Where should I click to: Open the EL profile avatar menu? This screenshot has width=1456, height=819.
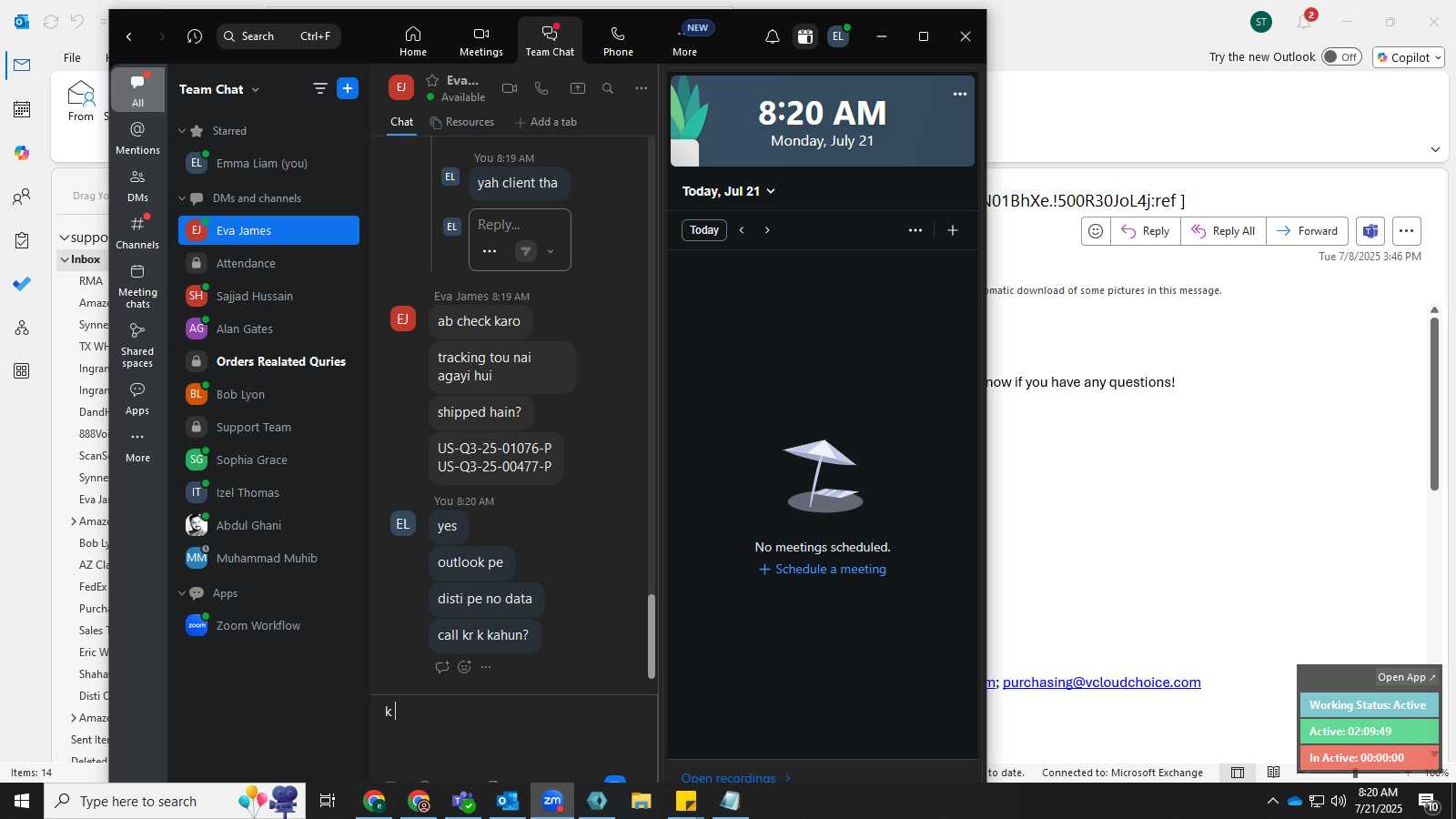coord(838,36)
